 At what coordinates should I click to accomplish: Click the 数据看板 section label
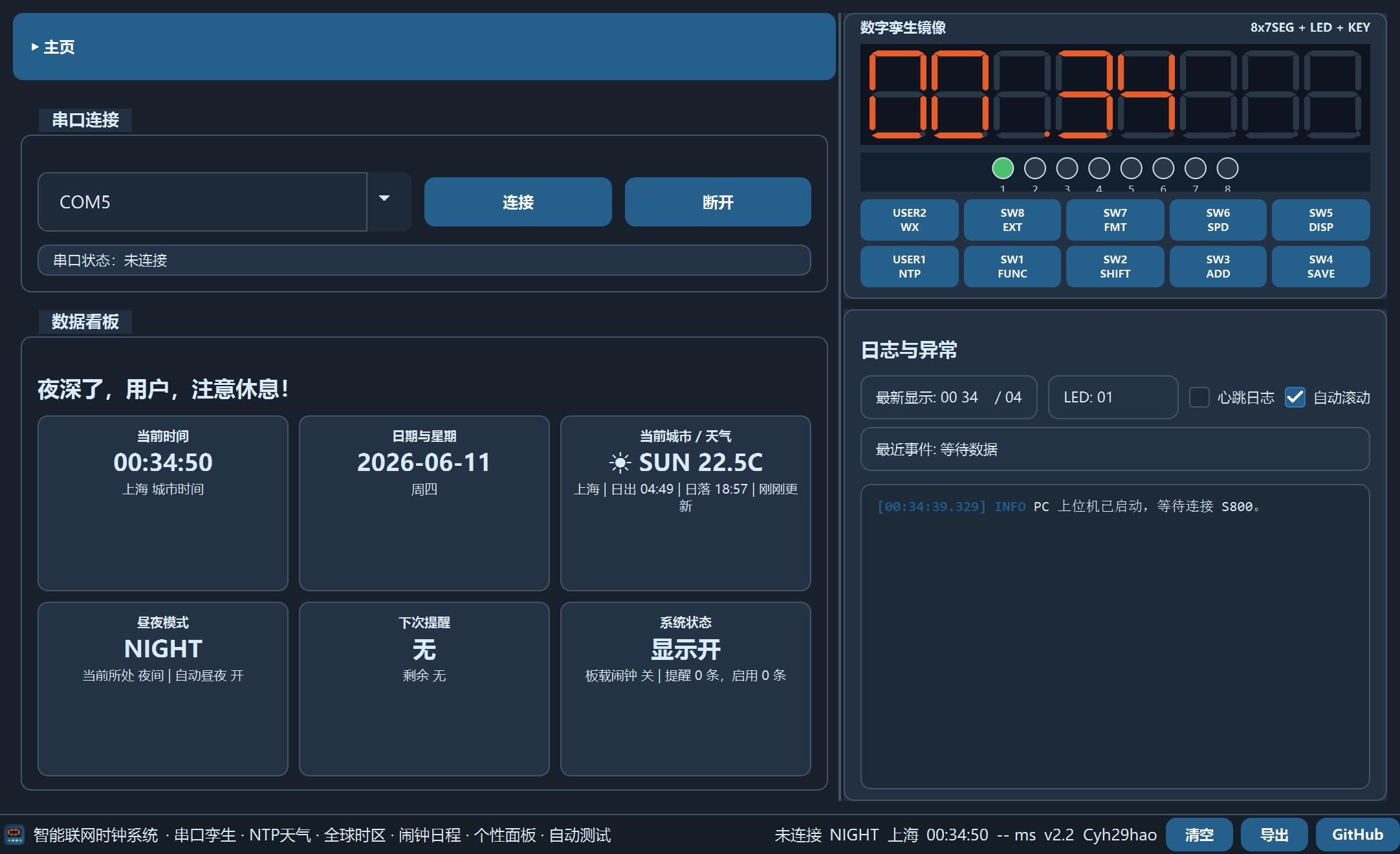tap(85, 322)
